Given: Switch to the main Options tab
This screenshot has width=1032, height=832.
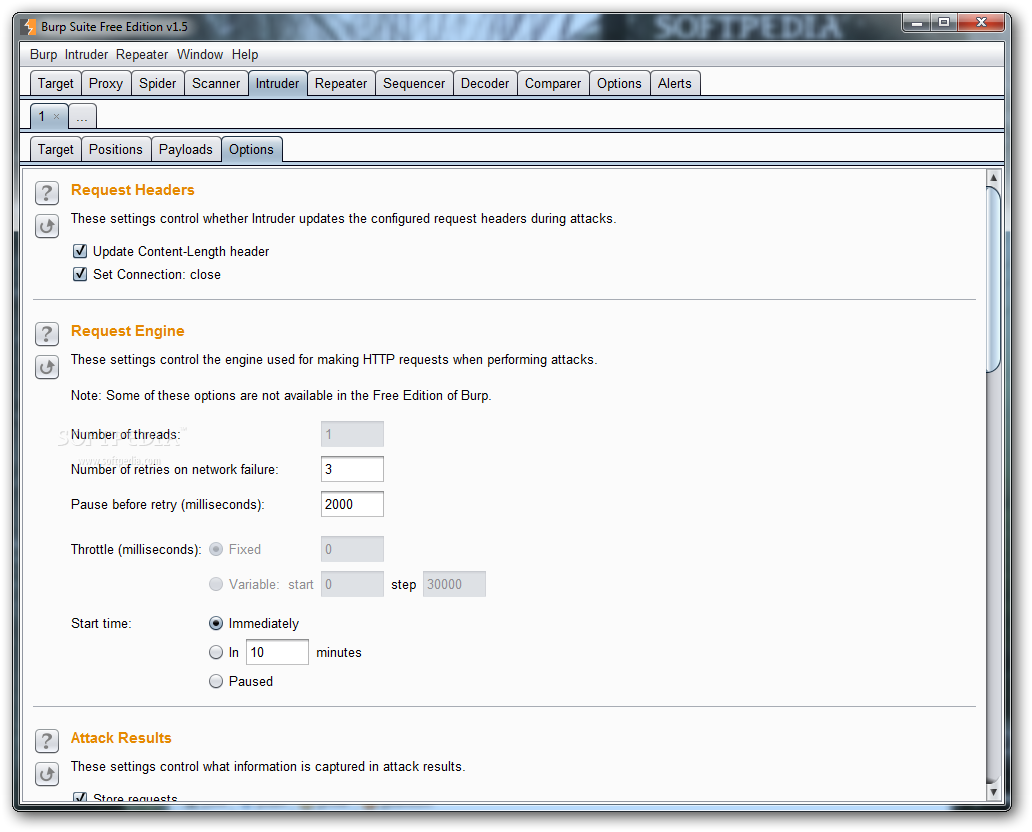Looking at the screenshot, I should point(619,84).
